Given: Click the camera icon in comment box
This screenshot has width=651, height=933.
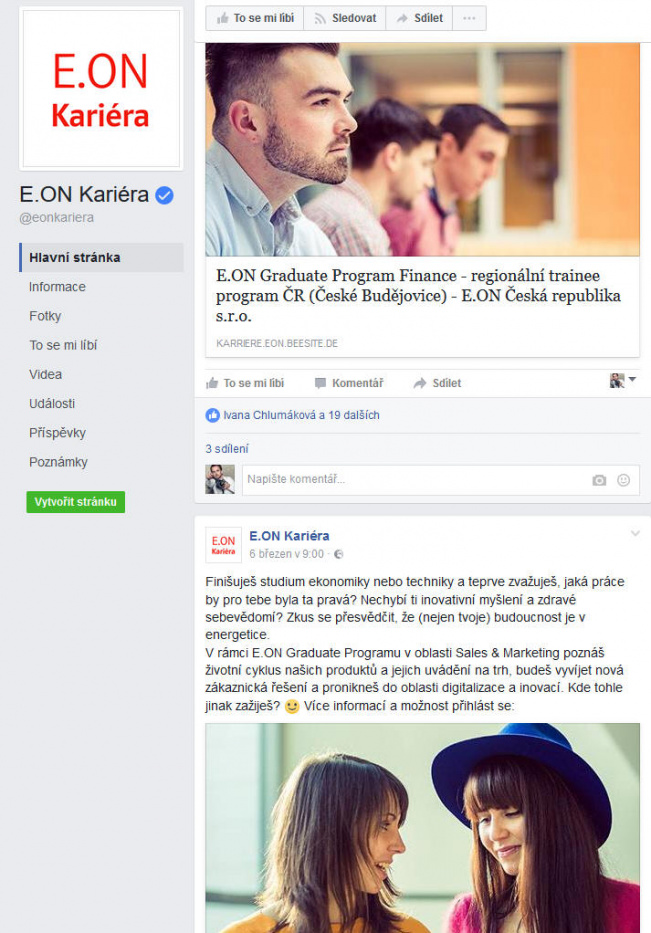Looking at the screenshot, I should (599, 480).
